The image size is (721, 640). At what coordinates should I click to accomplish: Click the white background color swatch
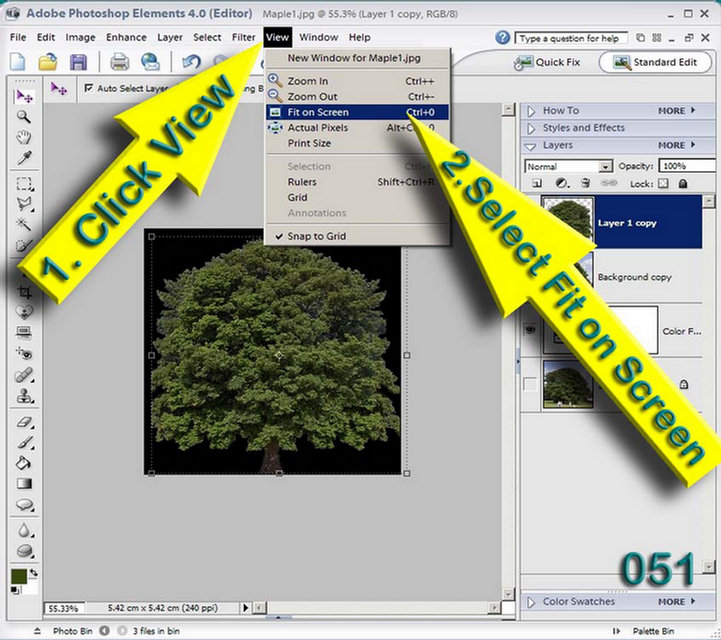coord(30,588)
